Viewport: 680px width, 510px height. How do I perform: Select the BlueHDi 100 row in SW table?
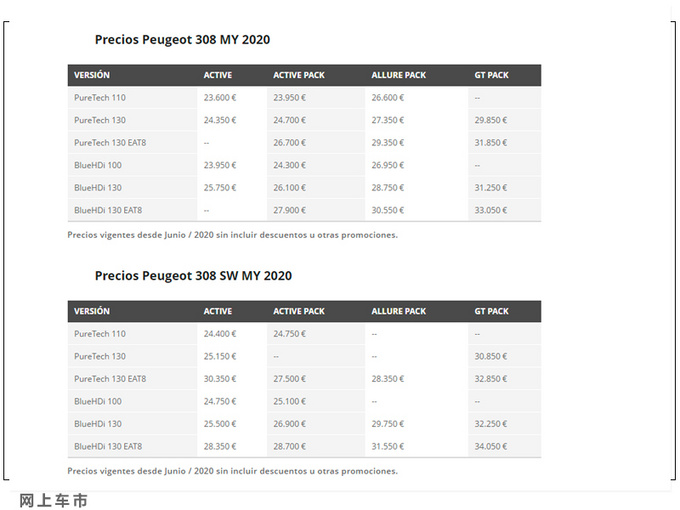pyautogui.click(x=304, y=401)
